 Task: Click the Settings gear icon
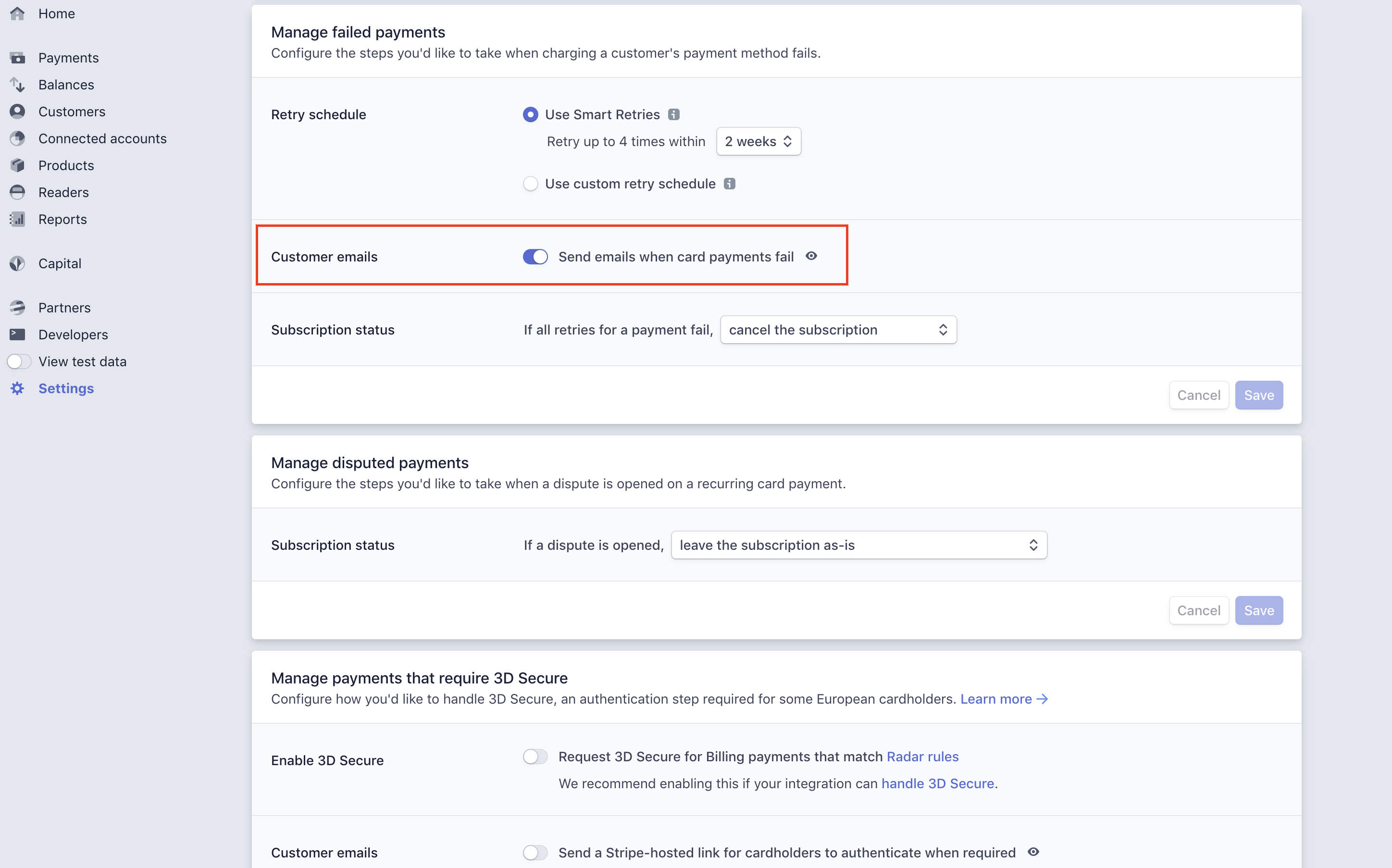[x=17, y=389]
